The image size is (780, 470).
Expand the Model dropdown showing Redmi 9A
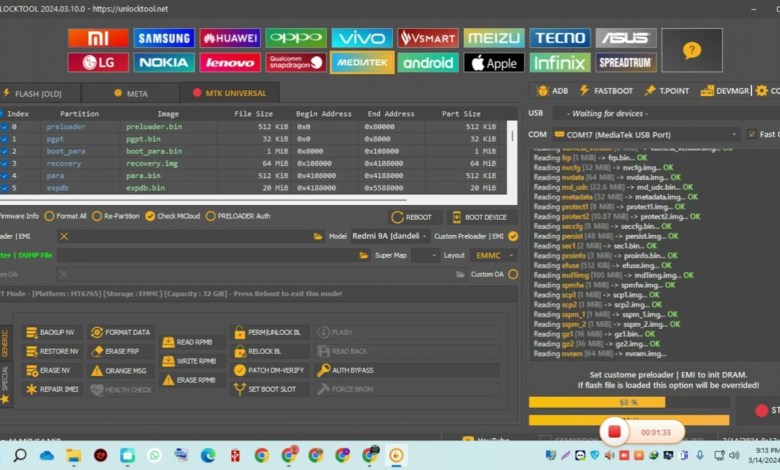tap(391, 236)
